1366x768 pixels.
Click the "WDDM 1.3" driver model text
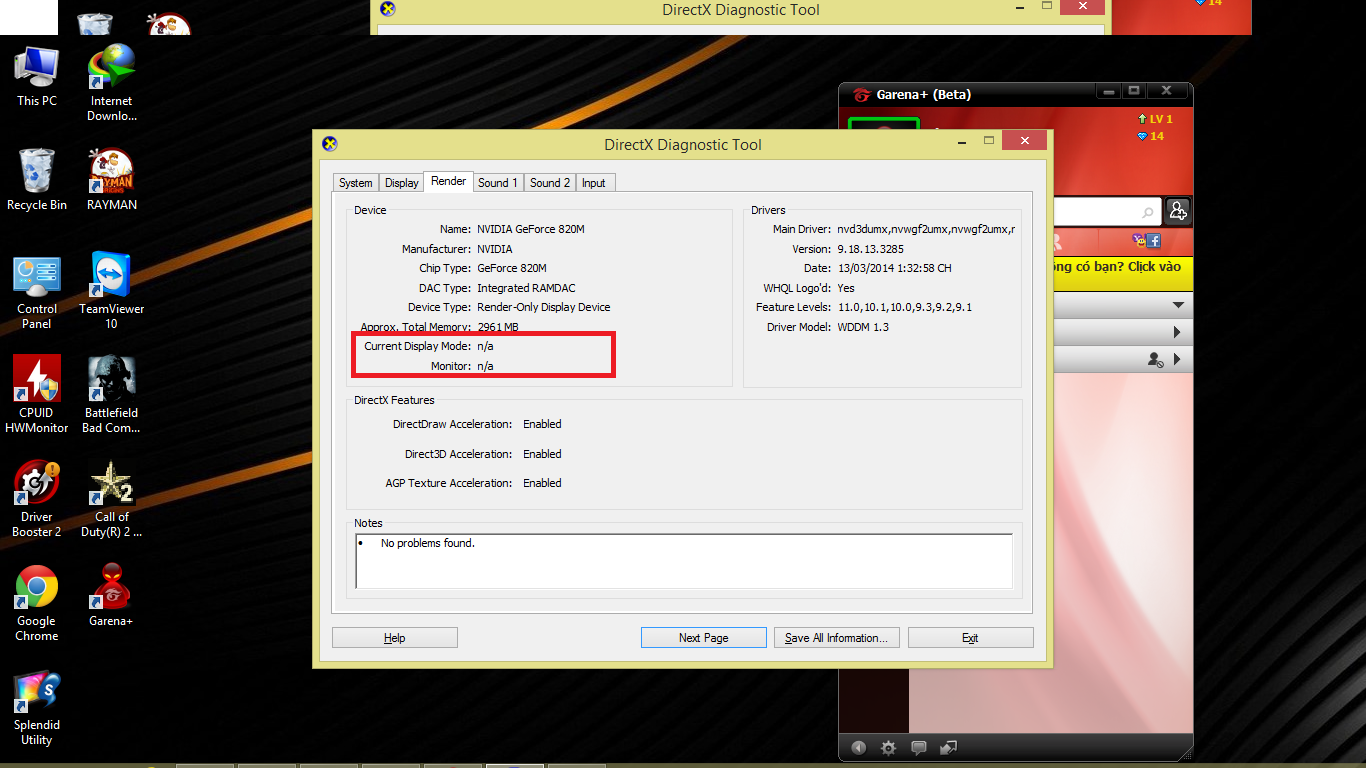click(x=863, y=327)
